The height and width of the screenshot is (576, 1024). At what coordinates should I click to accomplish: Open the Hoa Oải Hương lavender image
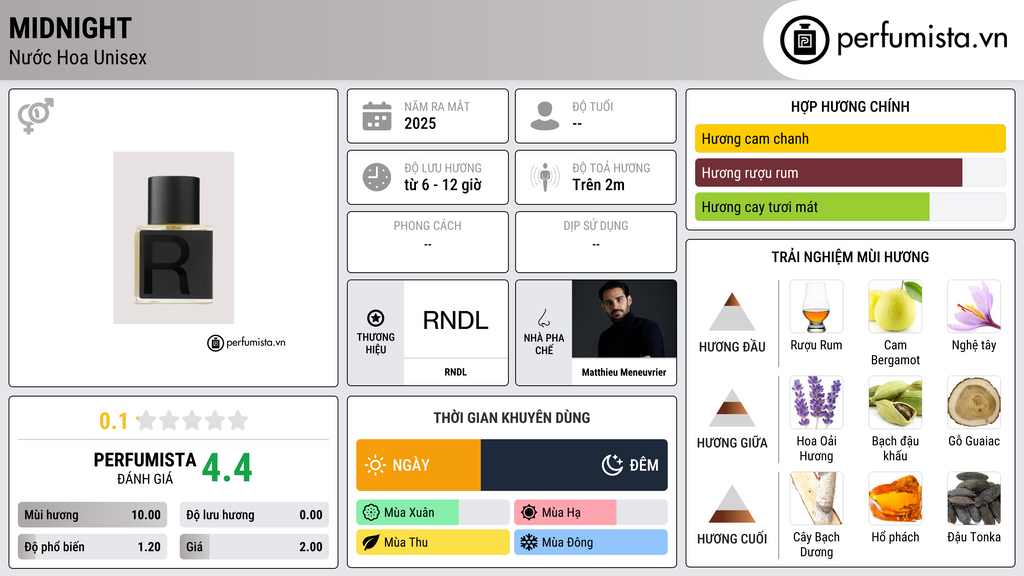pos(816,402)
